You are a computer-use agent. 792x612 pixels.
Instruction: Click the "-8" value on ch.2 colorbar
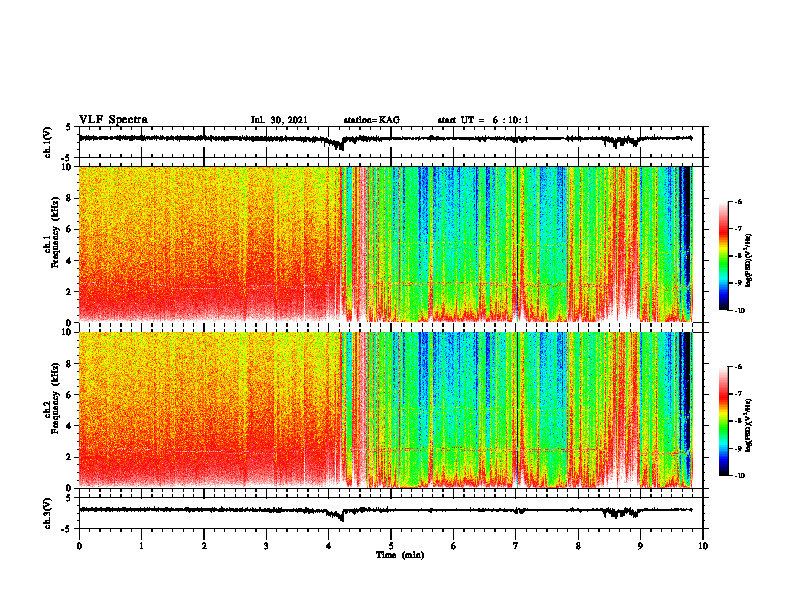point(738,421)
